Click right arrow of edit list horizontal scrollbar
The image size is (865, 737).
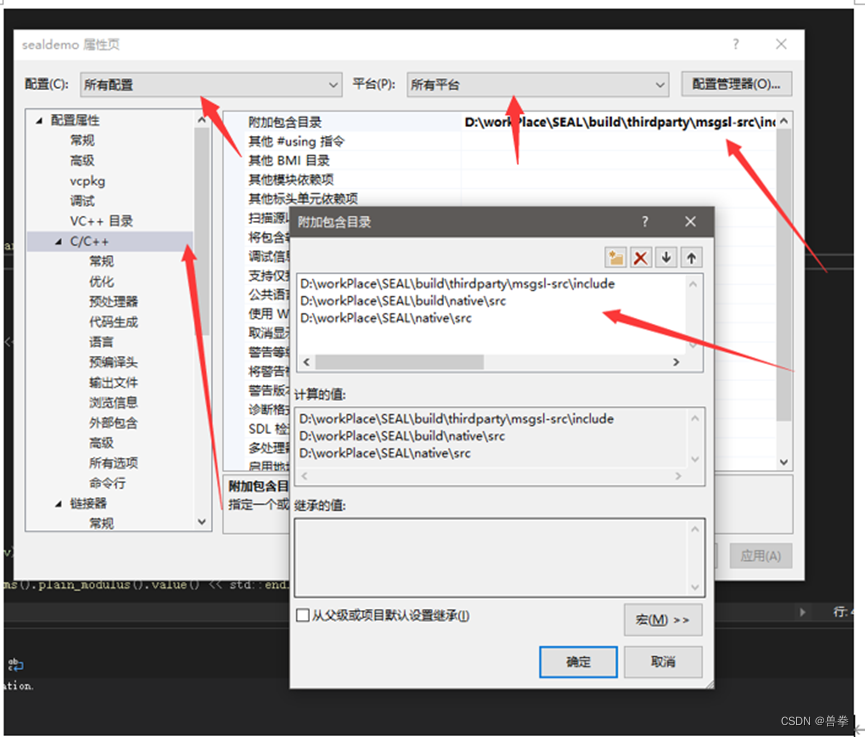[x=676, y=362]
